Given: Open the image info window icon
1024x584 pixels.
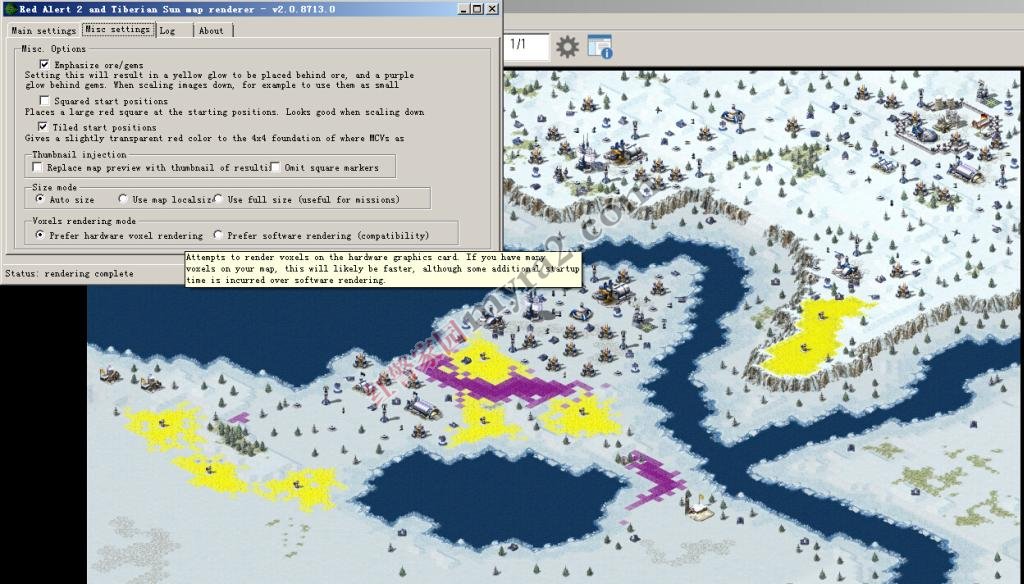Looking at the screenshot, I should pos(600,47).
